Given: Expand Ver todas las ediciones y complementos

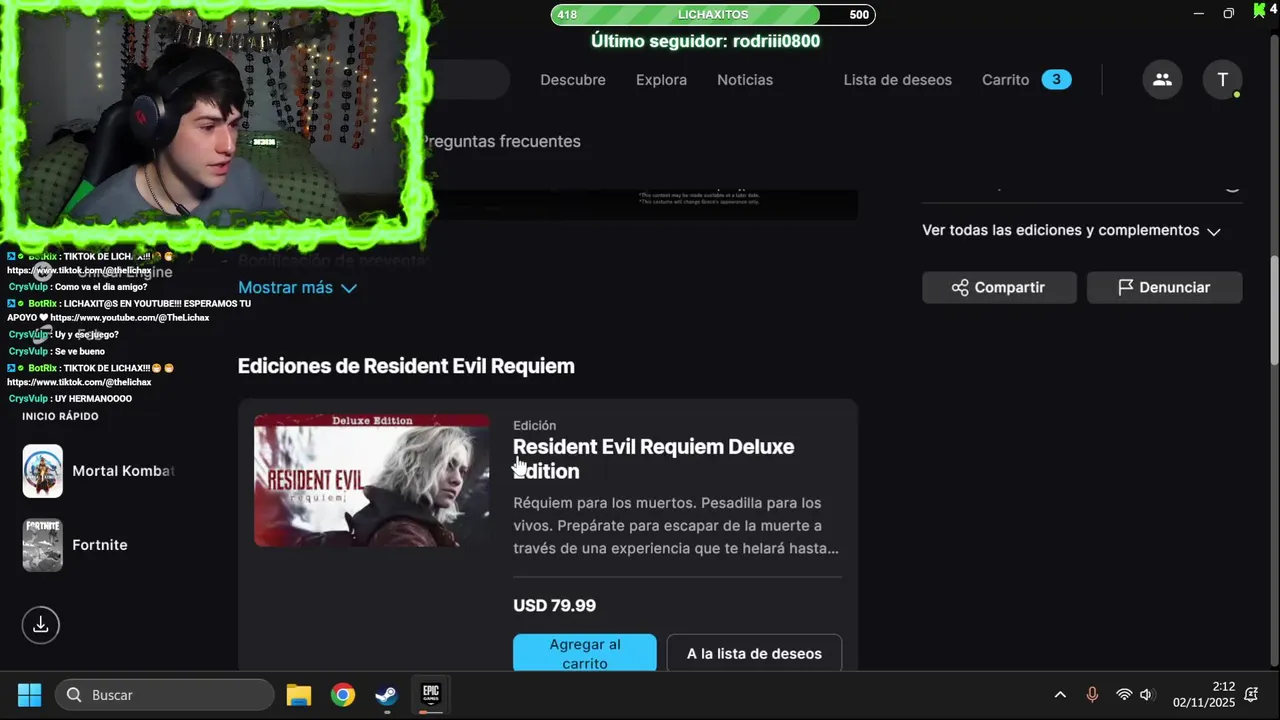Looking at the screenshot, I should (x=1071, y=230).
